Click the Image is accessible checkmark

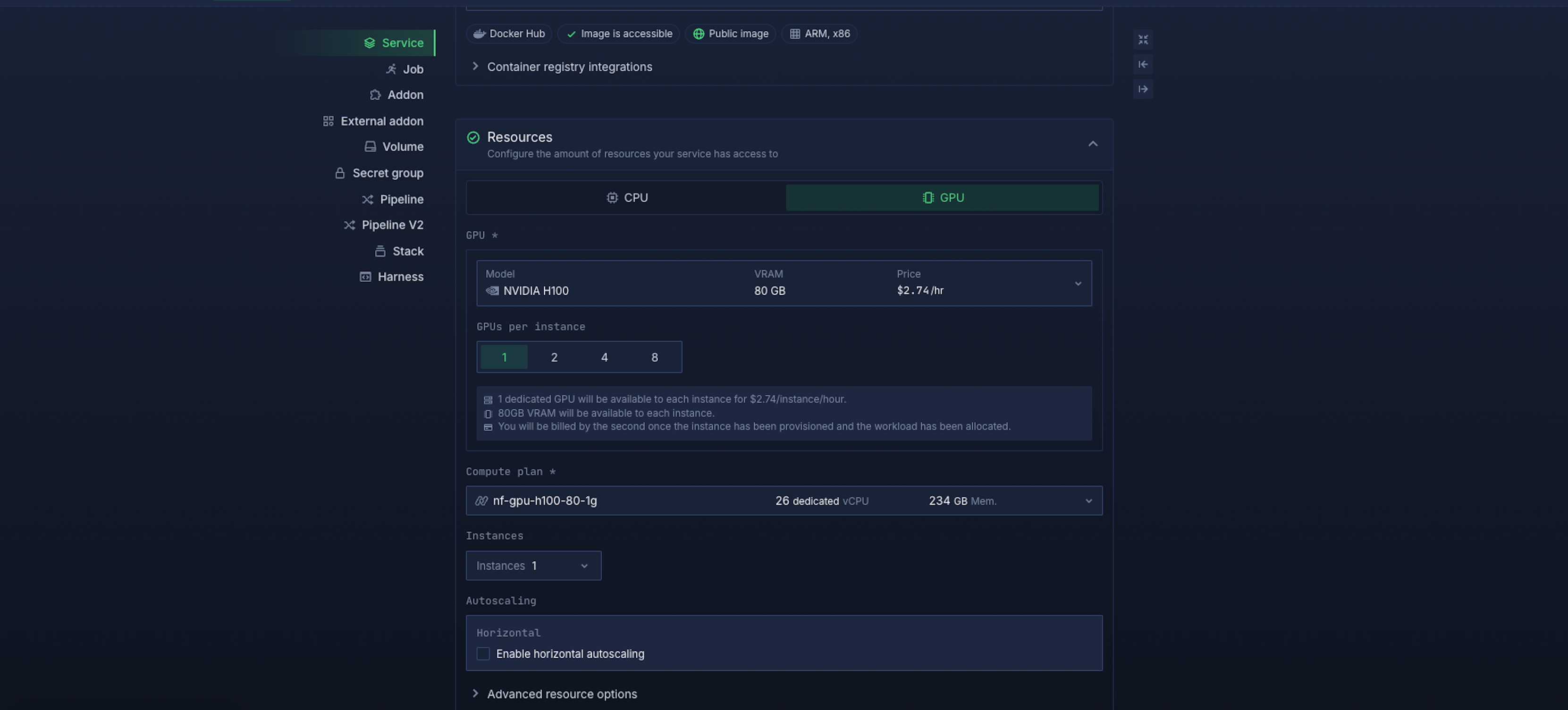click(571, 34)
